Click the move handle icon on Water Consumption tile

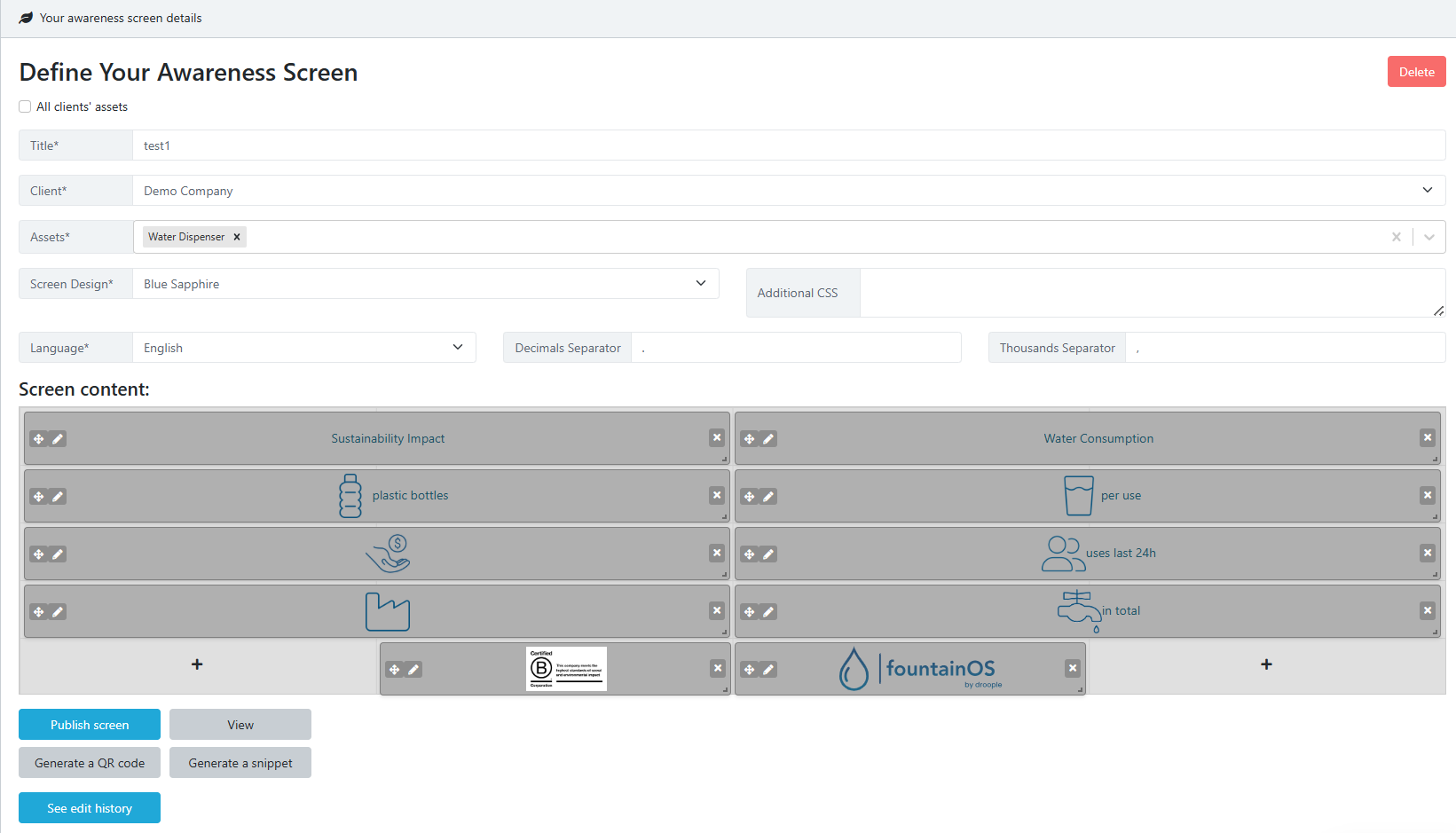tap(750, 439)
